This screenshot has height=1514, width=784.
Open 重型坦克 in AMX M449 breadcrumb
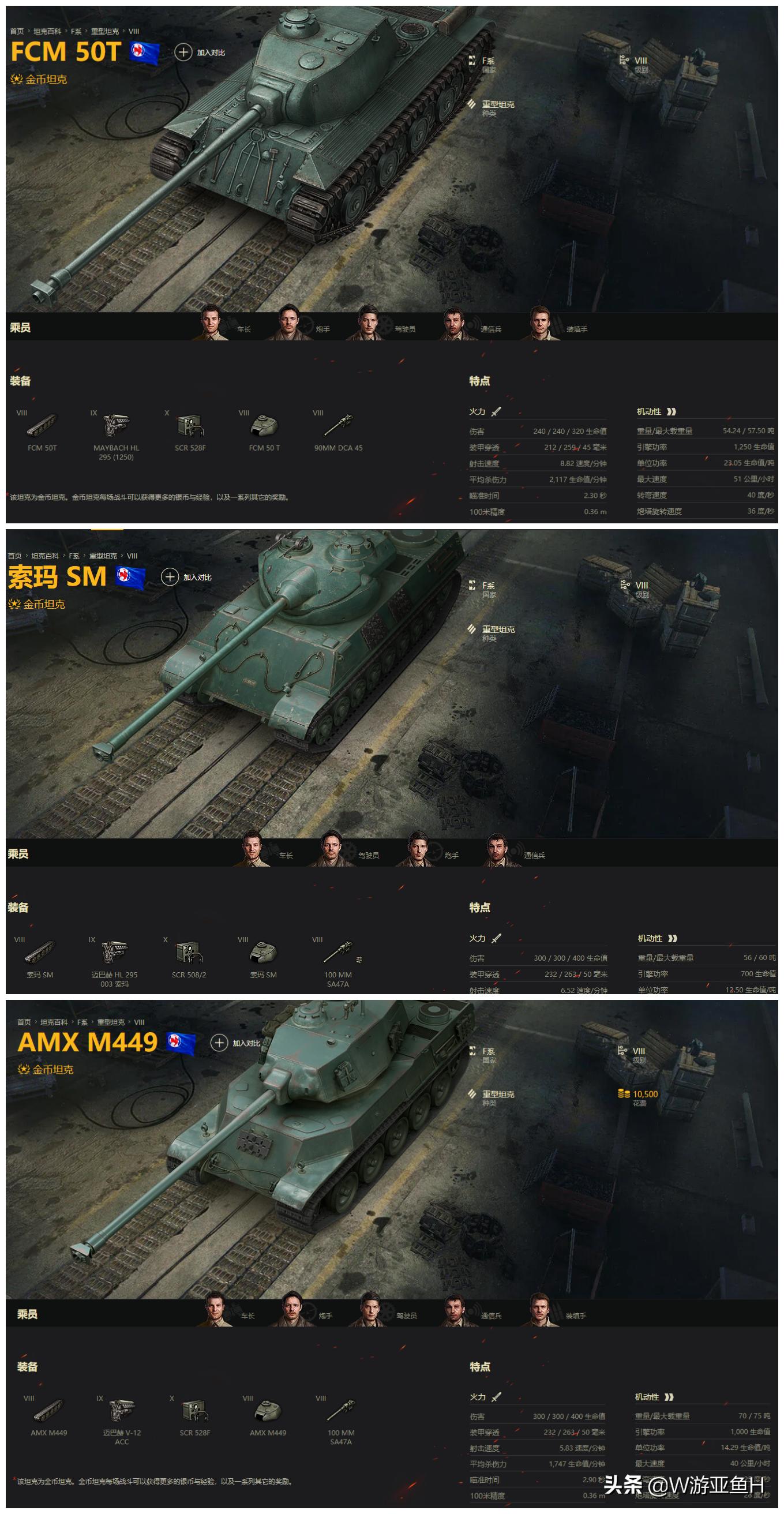point(111,1022)
